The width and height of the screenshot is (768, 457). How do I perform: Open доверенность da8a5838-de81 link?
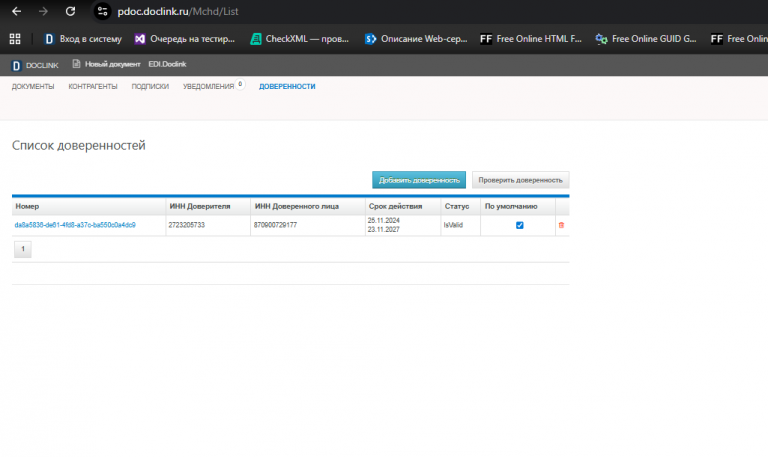(75, 225)
